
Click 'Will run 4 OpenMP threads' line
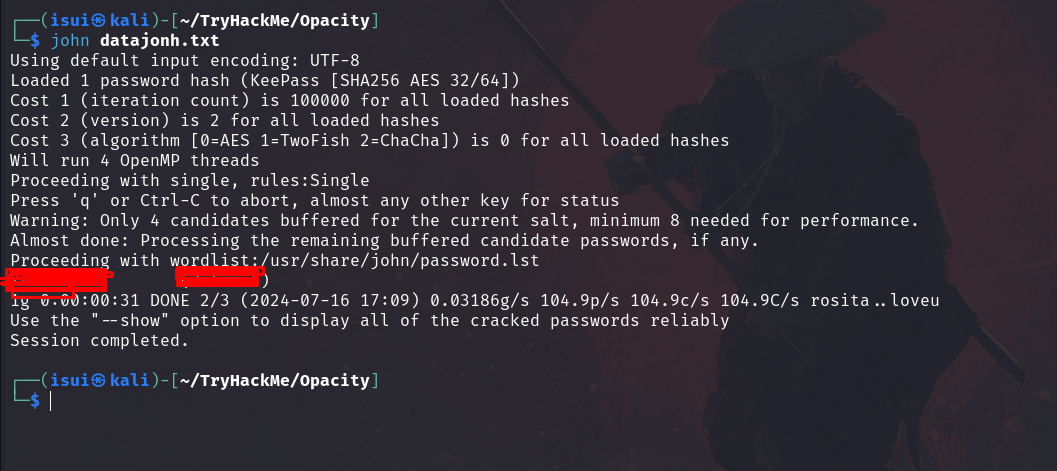pos(134,160)
